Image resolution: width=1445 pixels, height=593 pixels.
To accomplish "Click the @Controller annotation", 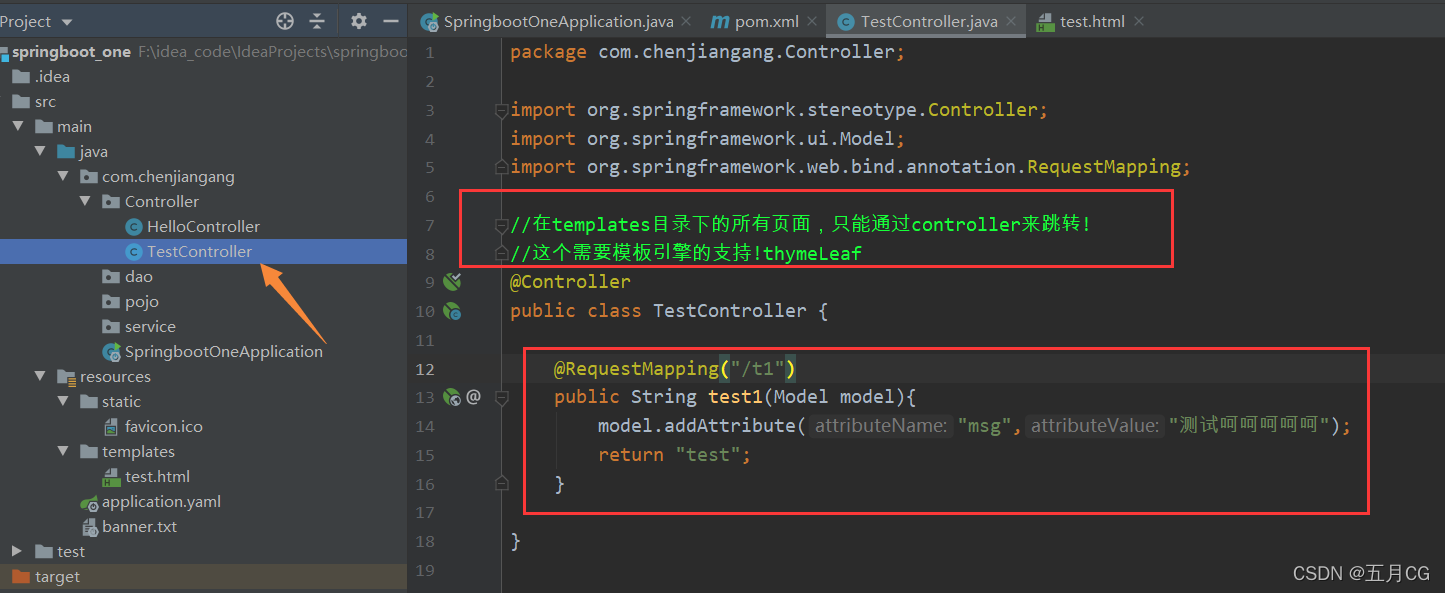I will click(x=570, y=282).
